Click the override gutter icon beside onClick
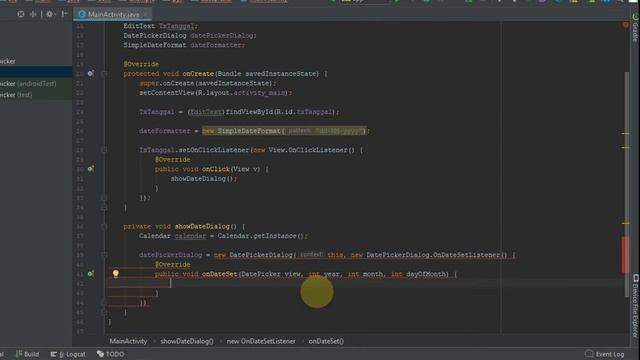Viewport: 640px width, 360px height. coord(91,169)
